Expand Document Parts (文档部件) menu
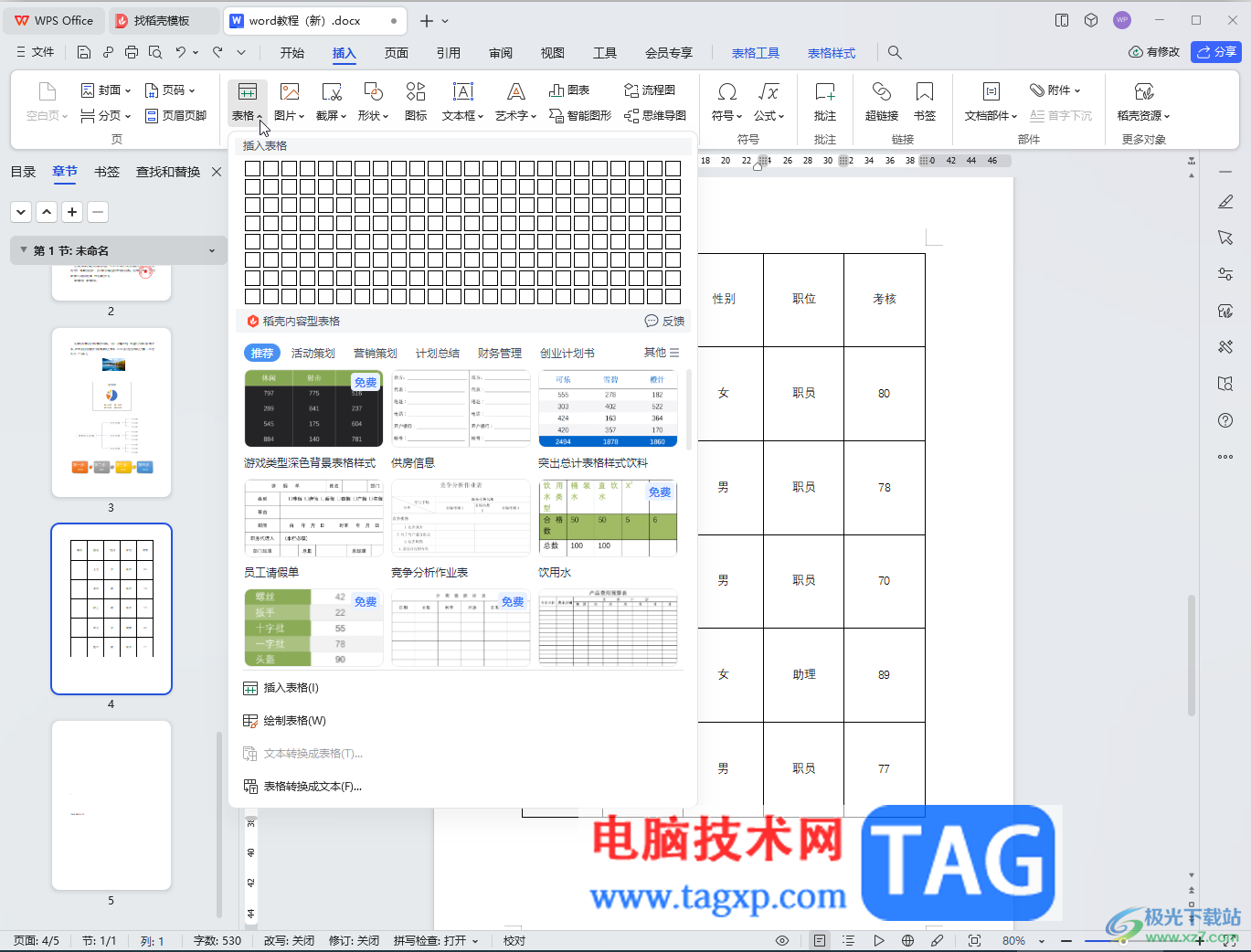Image resolution: width=1251 pixels, height=952 pixels. click(x=991, y=101)
